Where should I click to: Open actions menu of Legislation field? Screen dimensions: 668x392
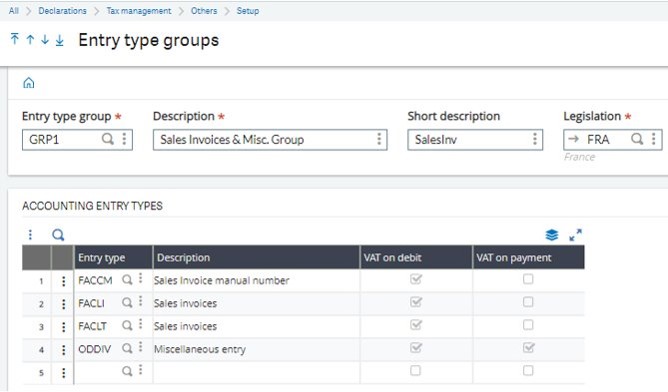(x=654, y=139)
